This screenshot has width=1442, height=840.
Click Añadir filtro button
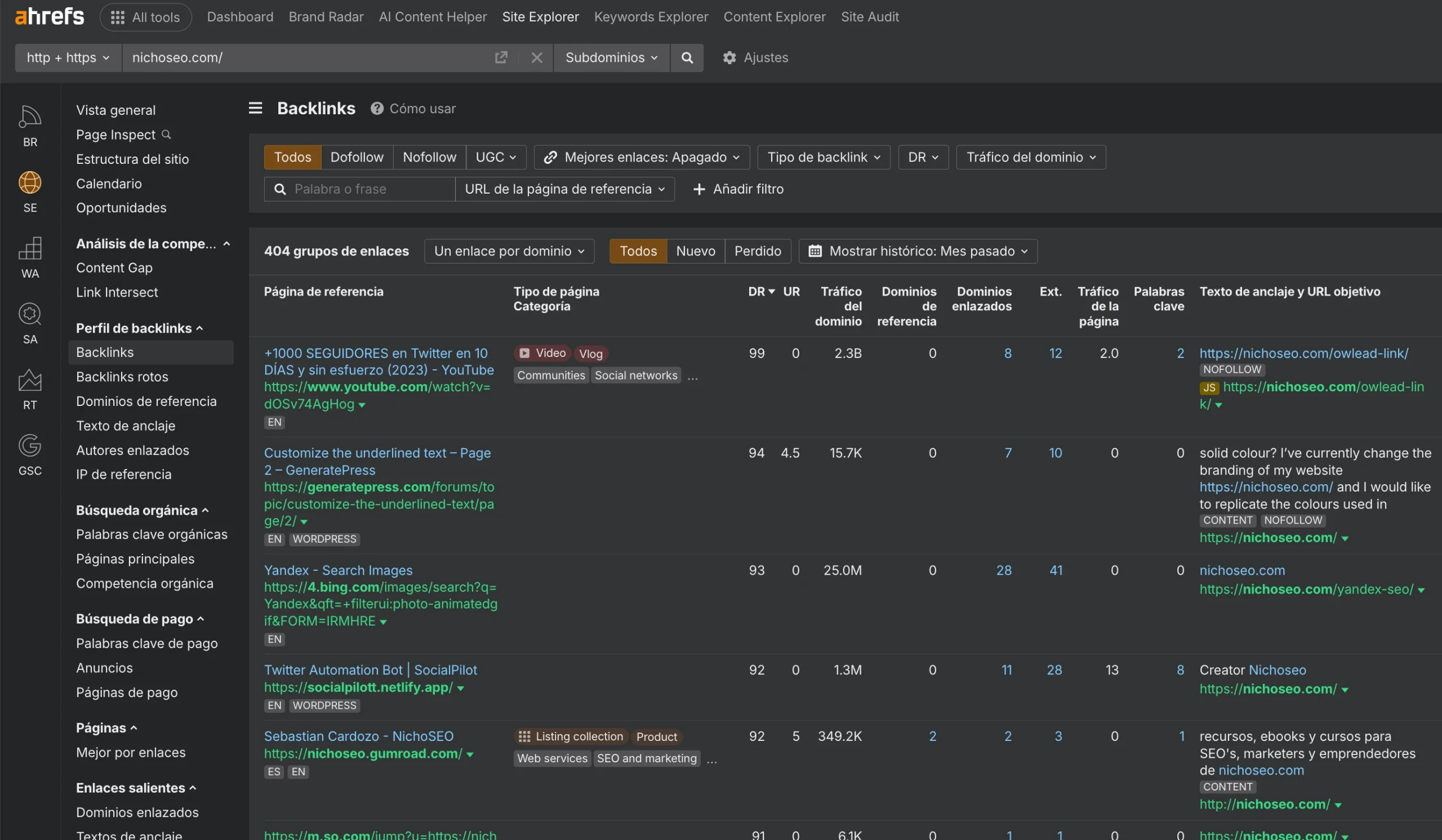pos(738,189)
